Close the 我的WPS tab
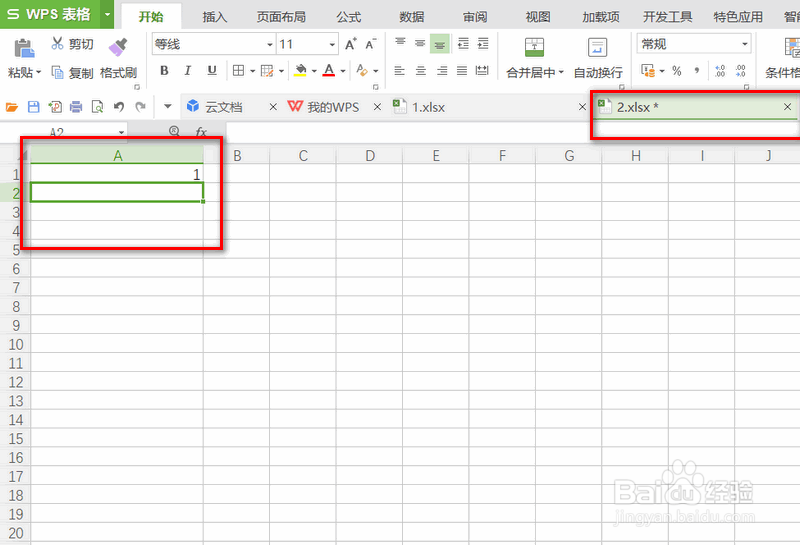 pyautogui.click(x=377, y=107)
